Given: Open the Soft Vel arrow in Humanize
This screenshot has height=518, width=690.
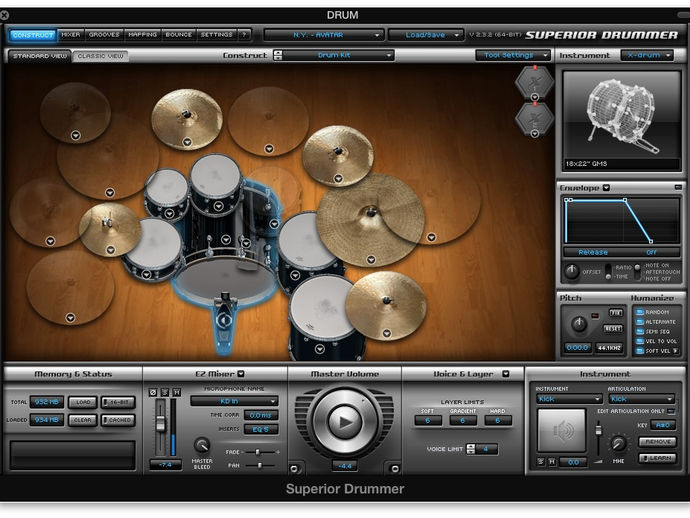Looking at the screenshot, I should 675,351.
